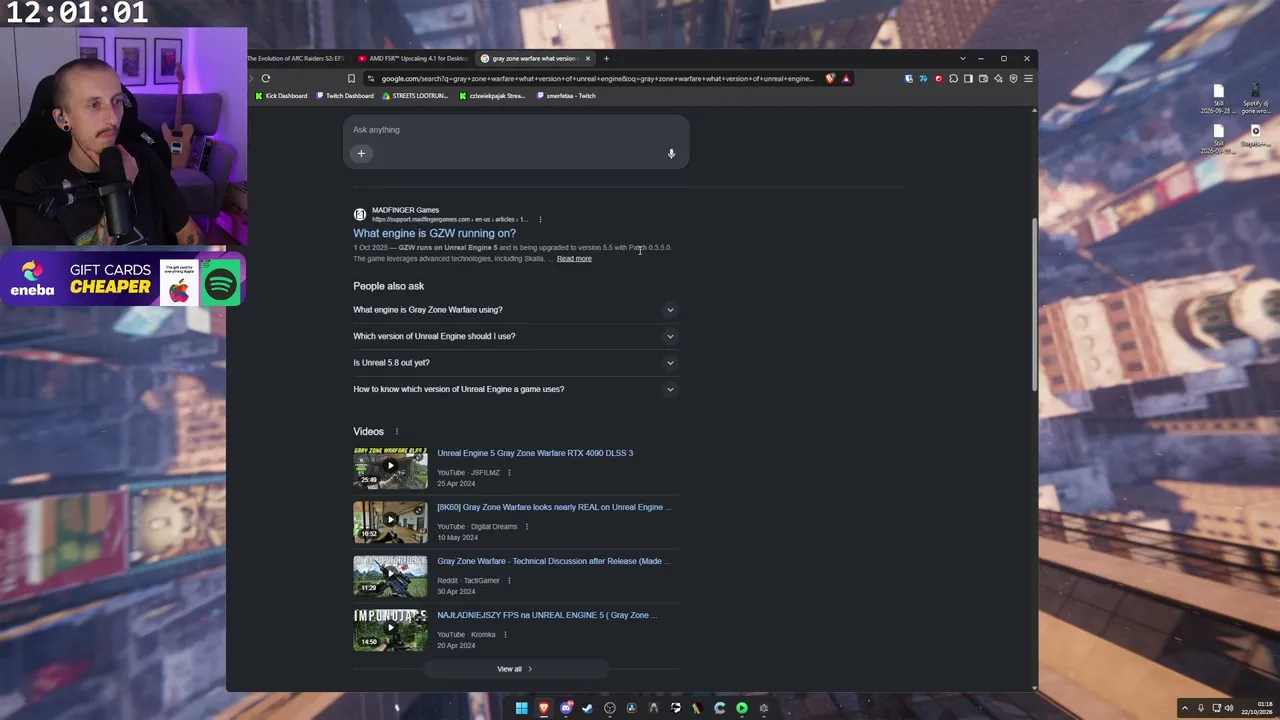This screenshot has width=1280, height=720.
Task: Reload the page with the refresh icon
Action: pyautogui.click(x=266, y=78)
